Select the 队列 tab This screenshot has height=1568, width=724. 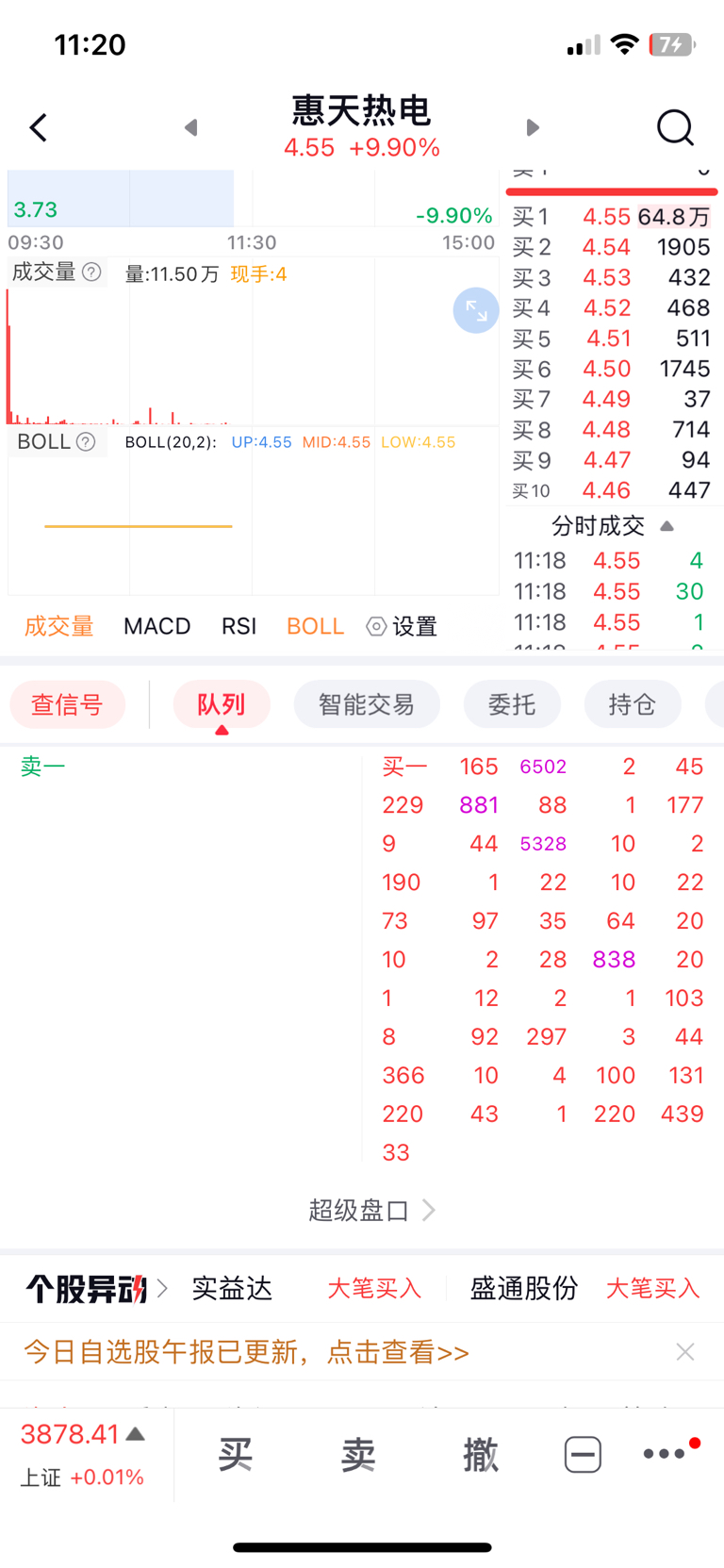[x=222, y=704]
